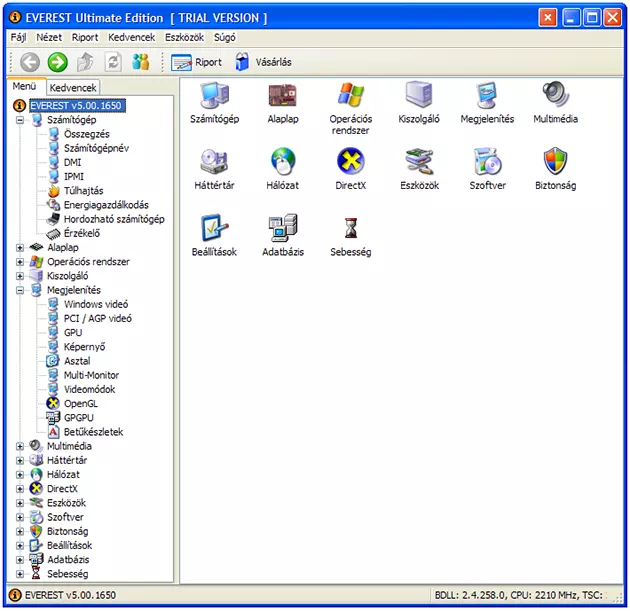This screenshot has height=611, width=630.
Task: Select DMI tree item
Action: point(72,162)
